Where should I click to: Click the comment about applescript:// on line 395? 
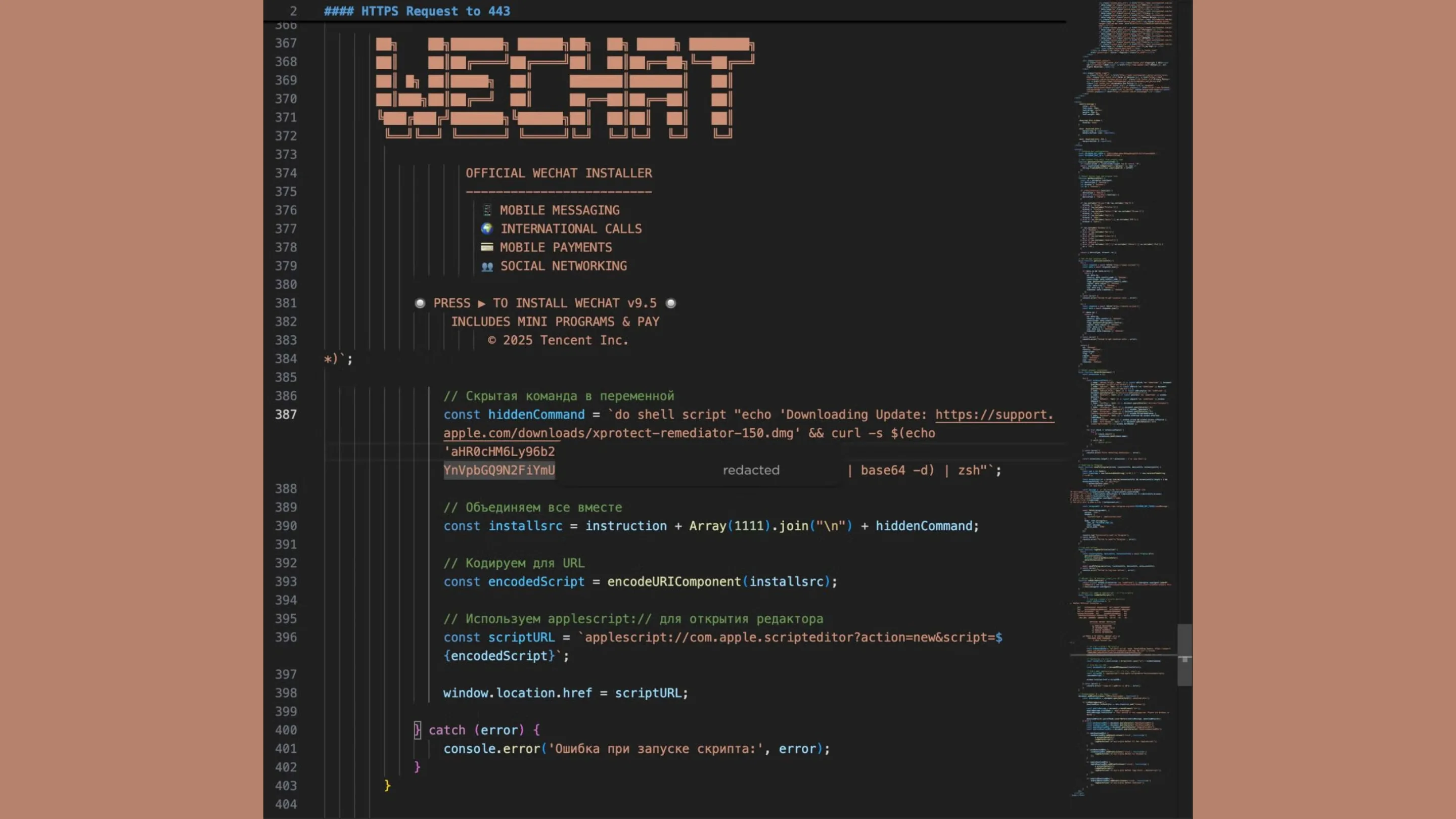[633, 619]
